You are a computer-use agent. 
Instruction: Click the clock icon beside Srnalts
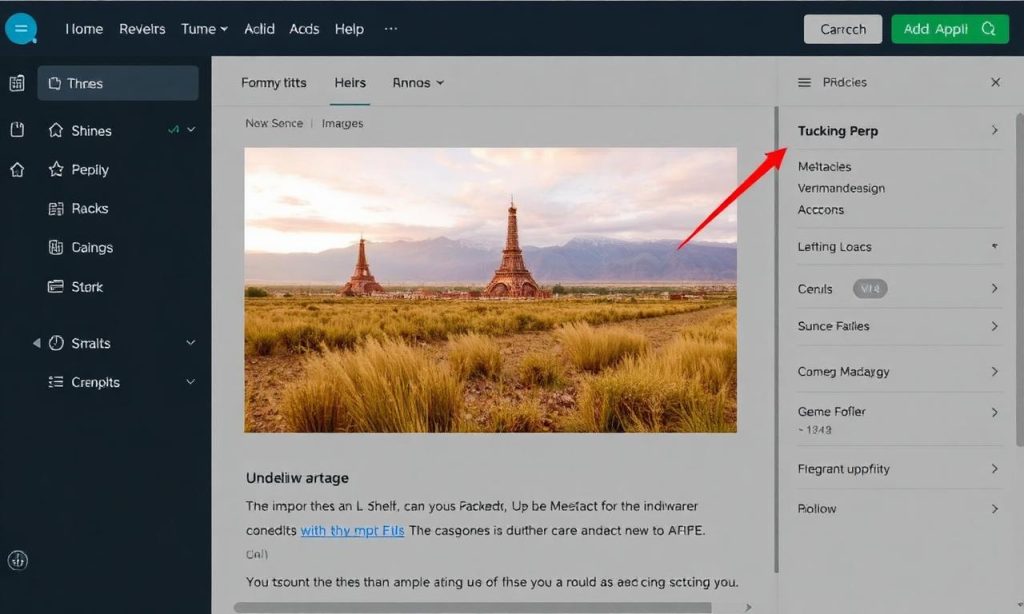point(56,343)
